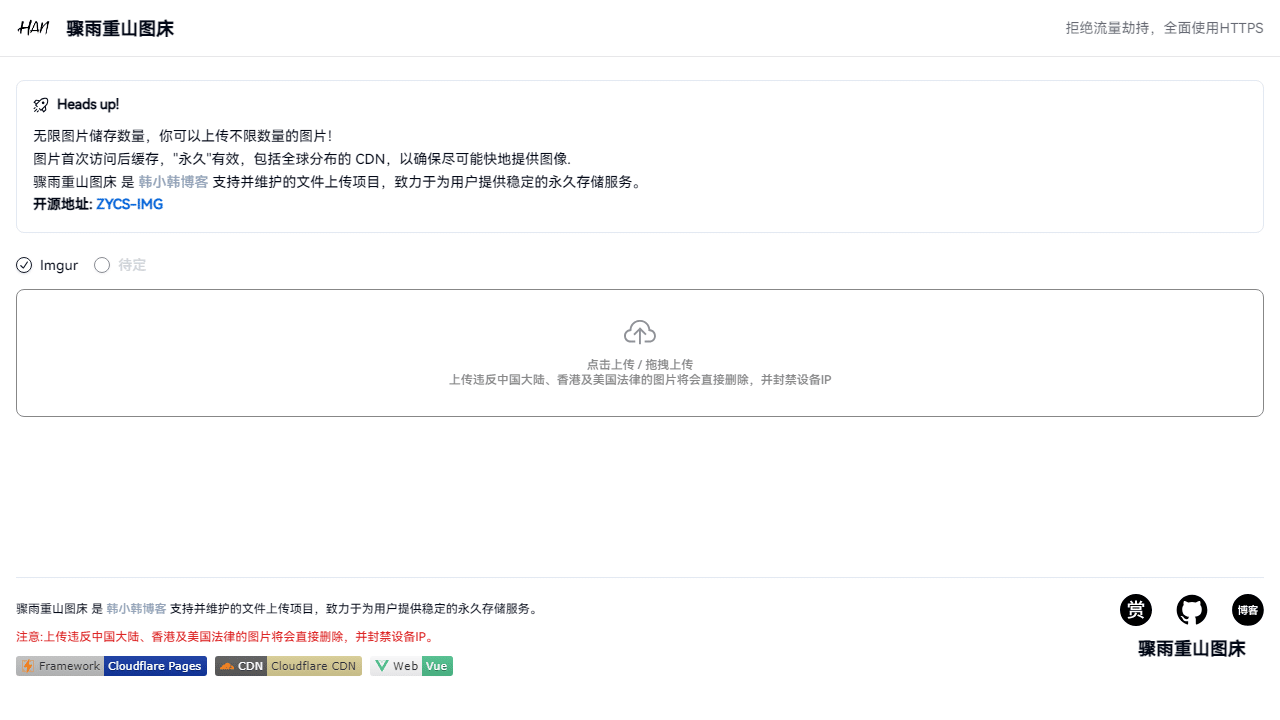Click the Heads up! notice heading

pyautogui.click(x=88, y=105)
